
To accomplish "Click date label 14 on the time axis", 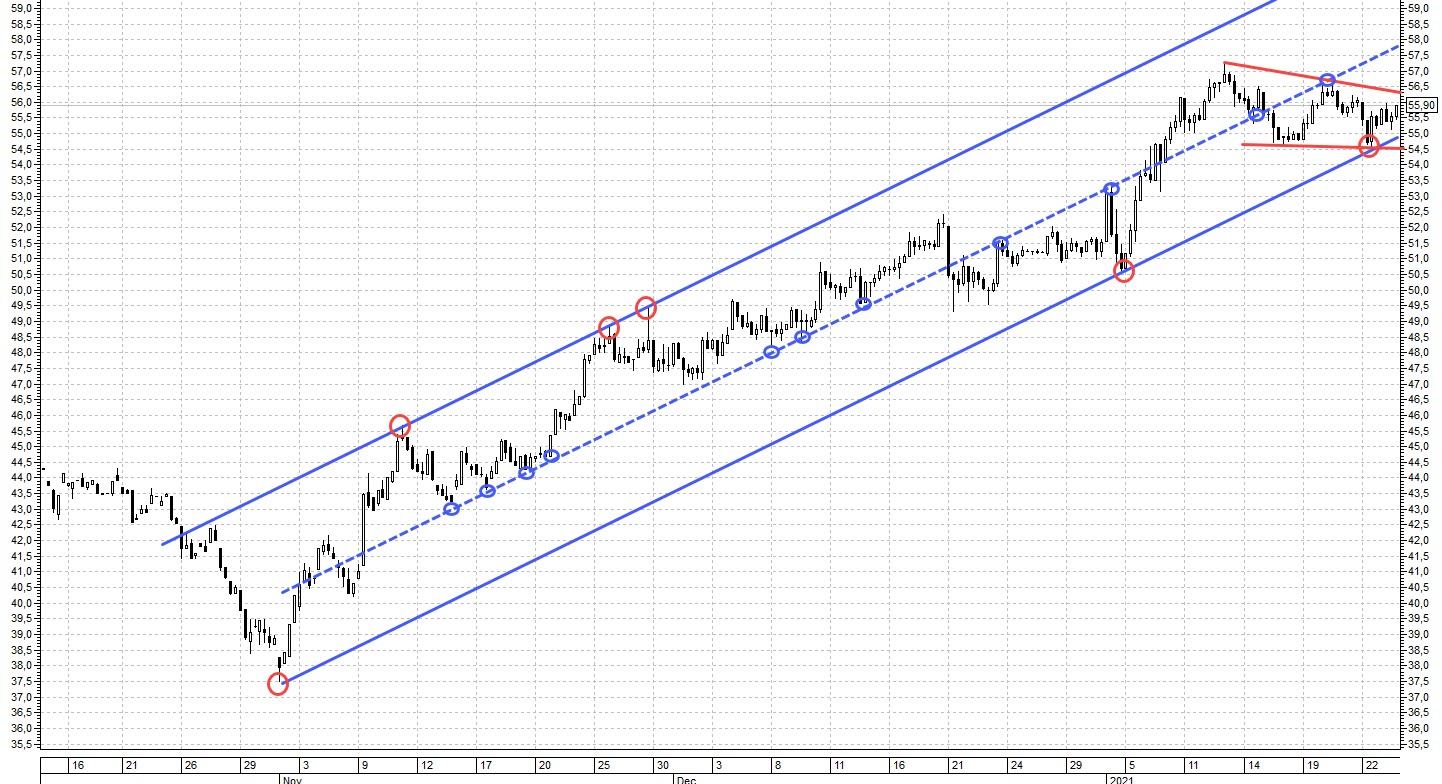I will click(x=1253, y=765).
